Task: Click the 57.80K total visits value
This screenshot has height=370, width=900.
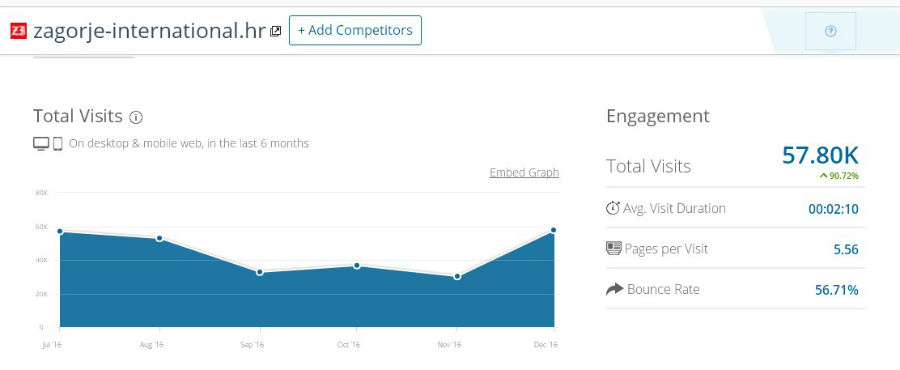Action: coord(820,155)
